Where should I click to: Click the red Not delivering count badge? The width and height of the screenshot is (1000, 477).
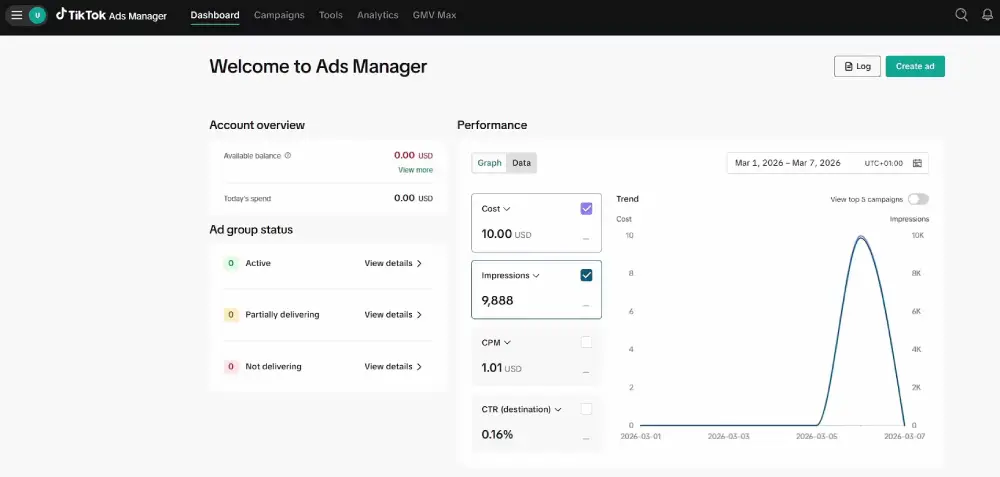[x=231, y=367]
